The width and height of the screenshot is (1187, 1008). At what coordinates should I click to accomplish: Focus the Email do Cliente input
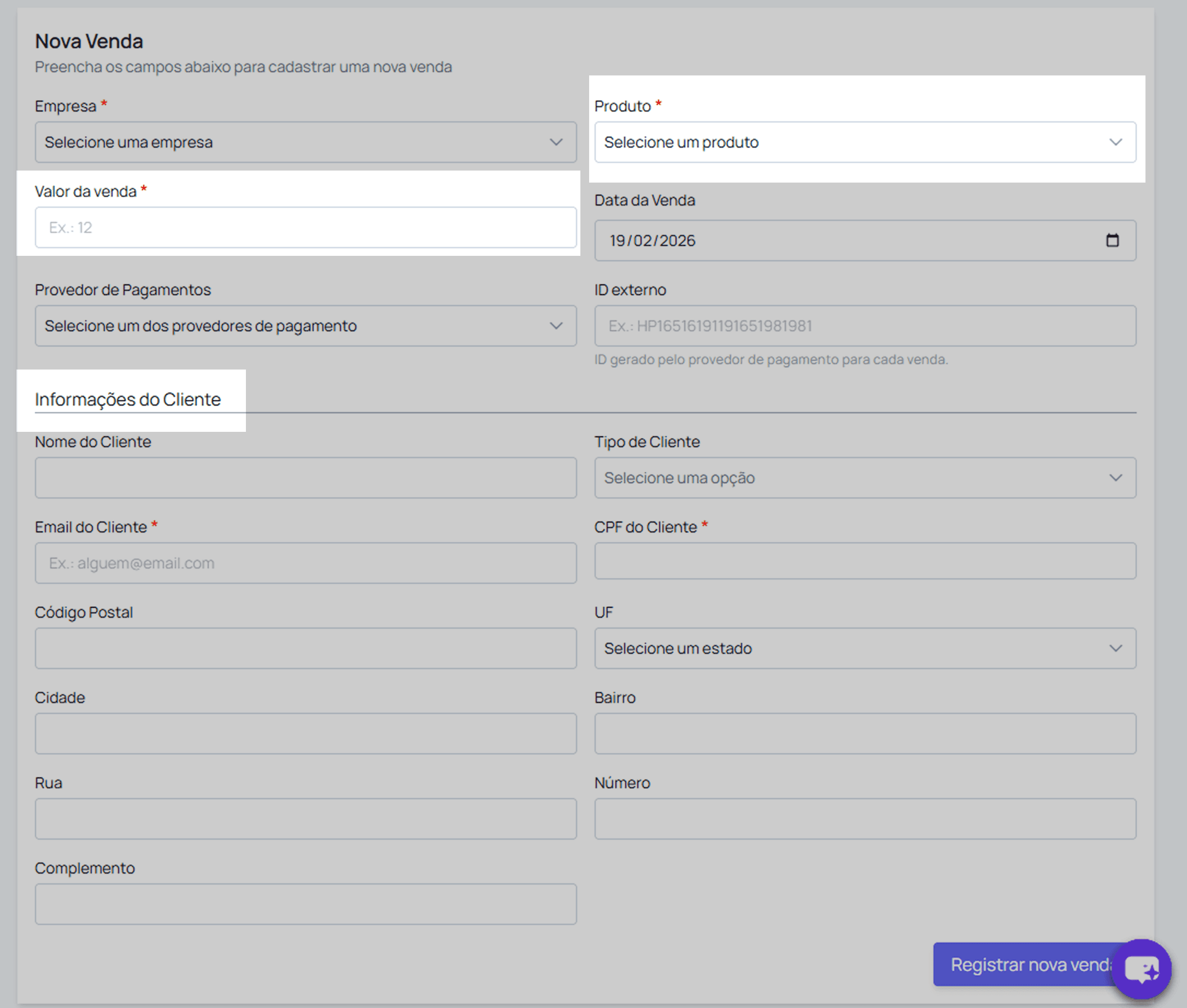coord(305,564)
